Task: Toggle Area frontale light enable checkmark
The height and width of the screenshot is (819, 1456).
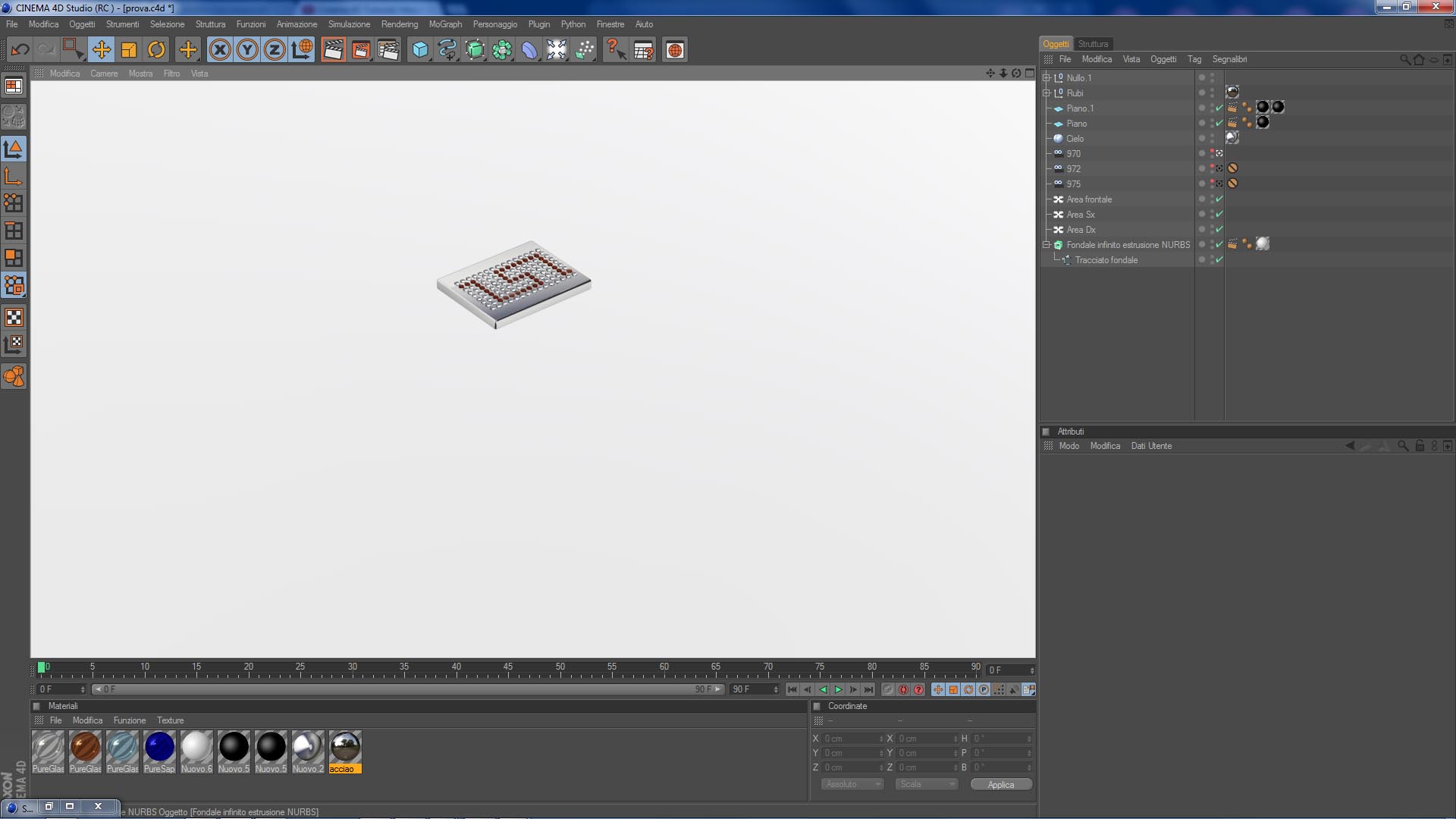Action: (1219, 199)
